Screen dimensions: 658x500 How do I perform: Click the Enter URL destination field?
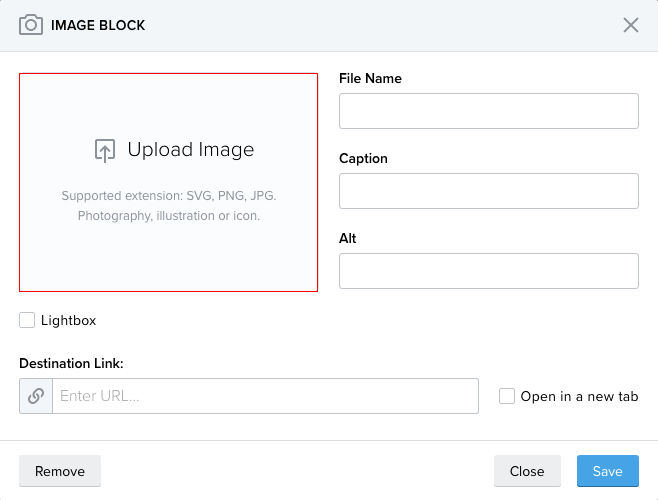[x=265, y=396]
